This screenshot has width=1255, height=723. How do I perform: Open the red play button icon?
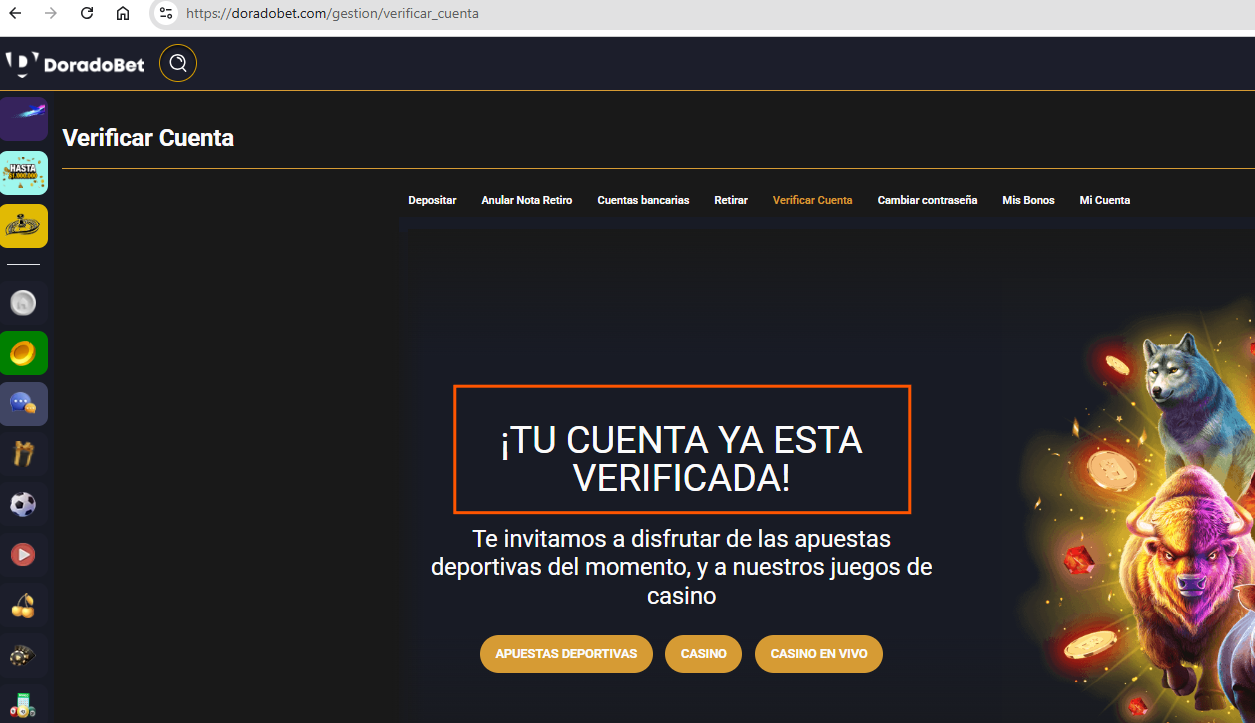coord(23,554)
